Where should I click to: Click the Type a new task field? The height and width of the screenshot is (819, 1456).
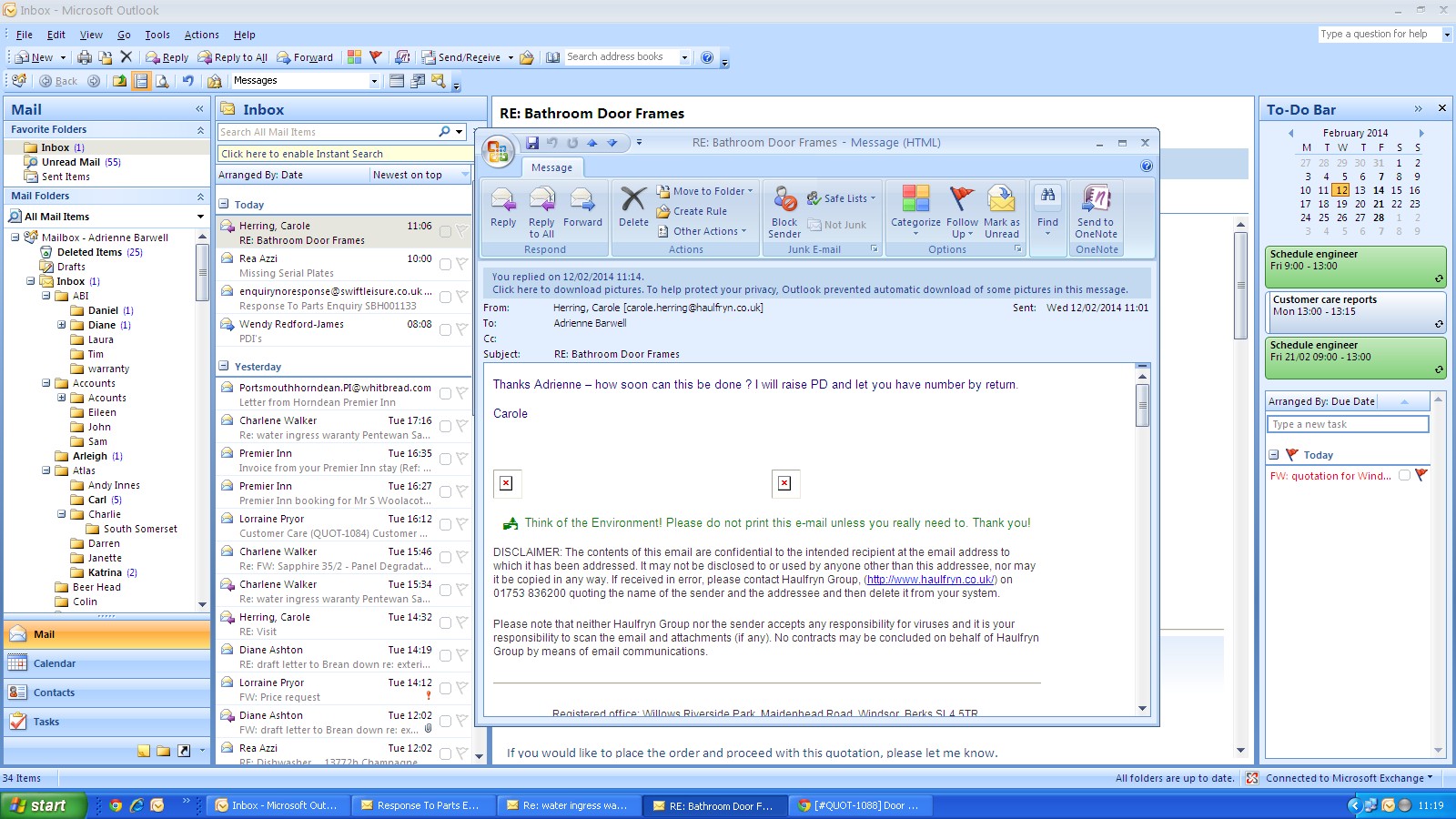click(1348, 424)
